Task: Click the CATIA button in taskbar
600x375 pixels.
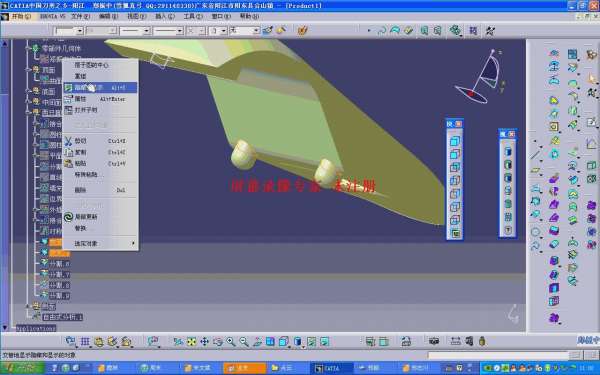Action: click(x=329, y=368)
